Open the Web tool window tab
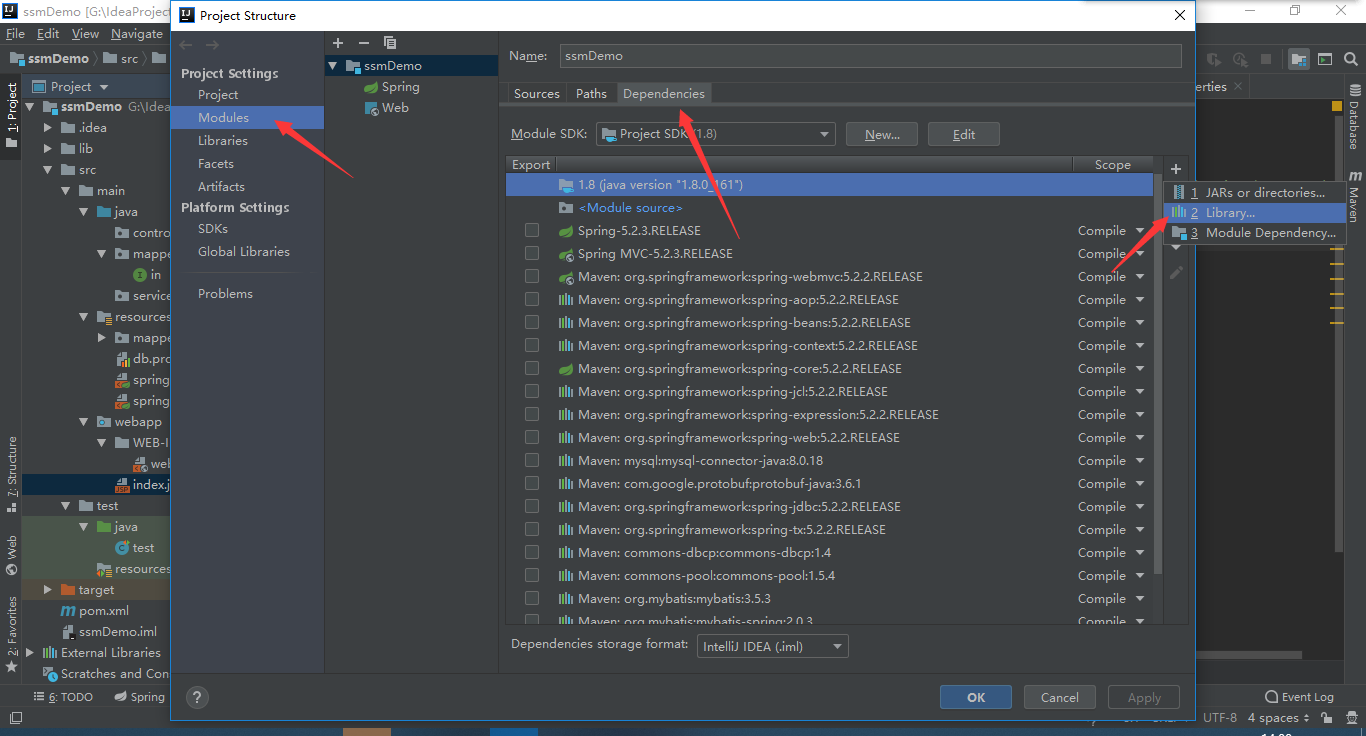The height and width of the screenshot is (736, 1366). [12, 555]
